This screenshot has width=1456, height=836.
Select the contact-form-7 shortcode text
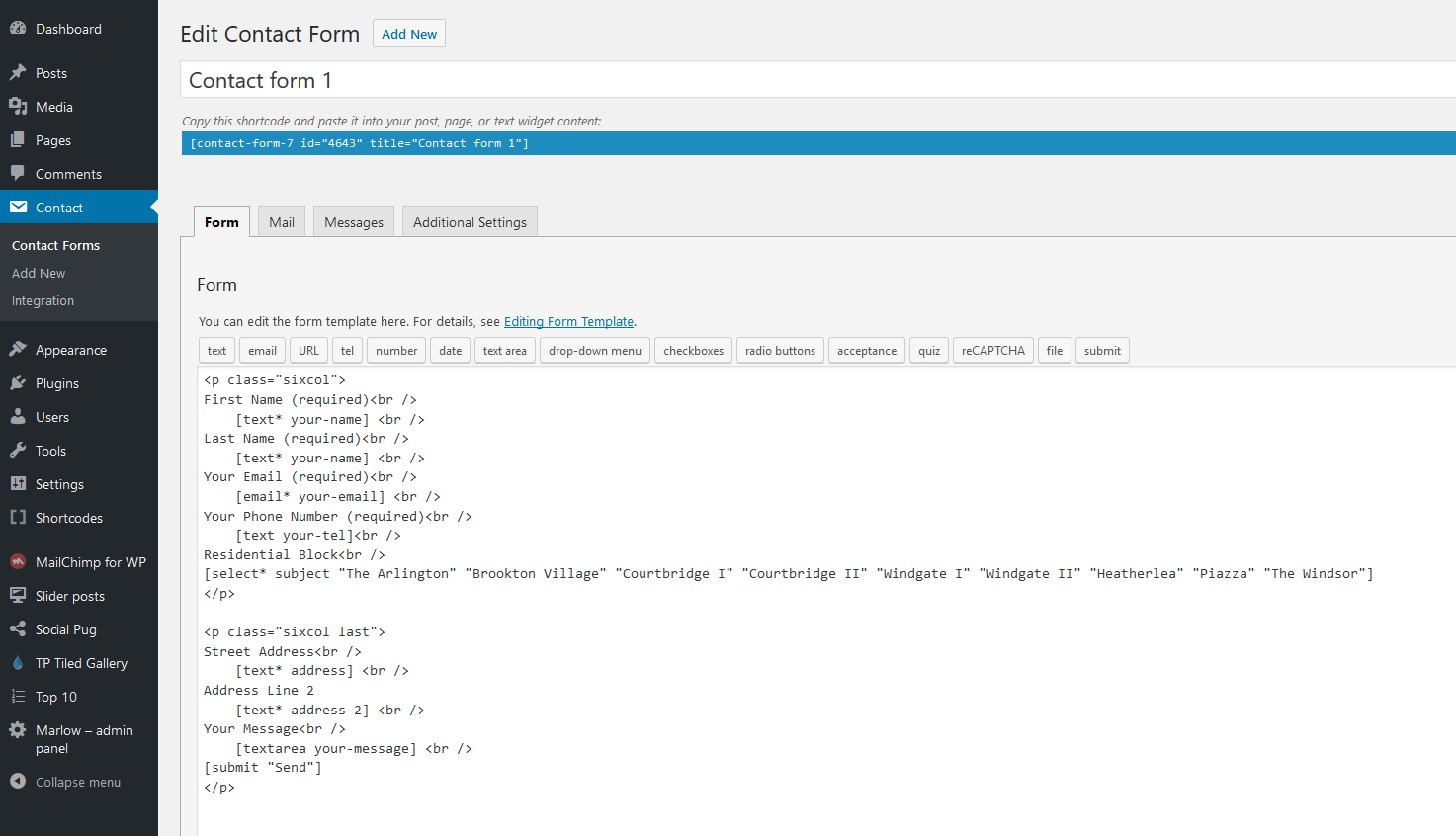[x=360, y=143]
